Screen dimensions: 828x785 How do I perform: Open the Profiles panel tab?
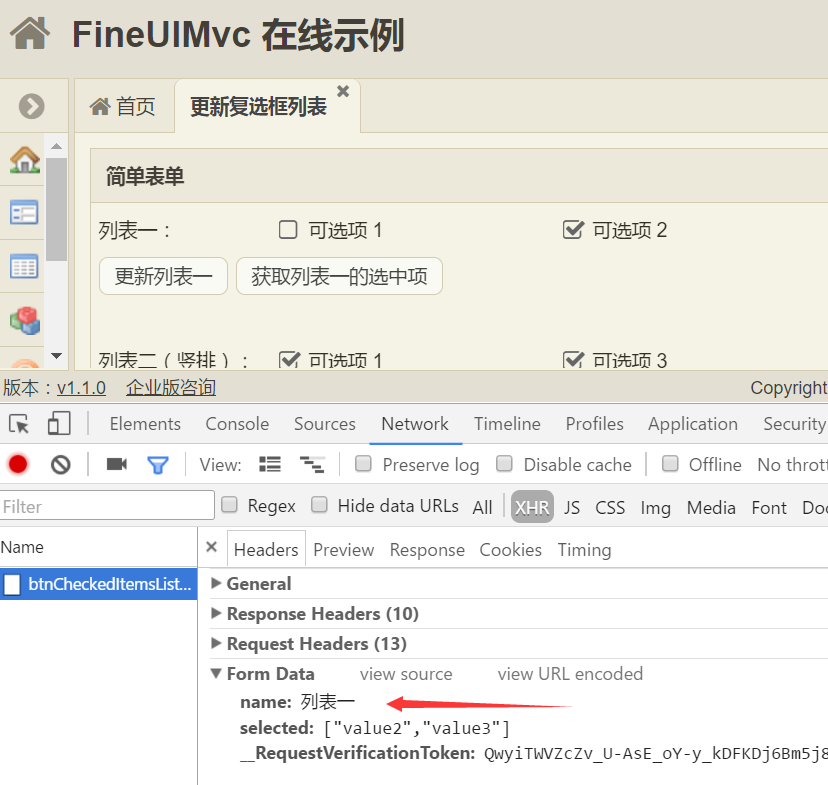click(595, 424)
